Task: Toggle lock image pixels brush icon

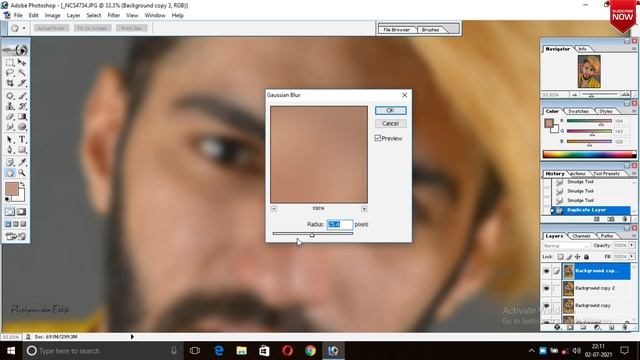Action: click(x=569, y=257)
